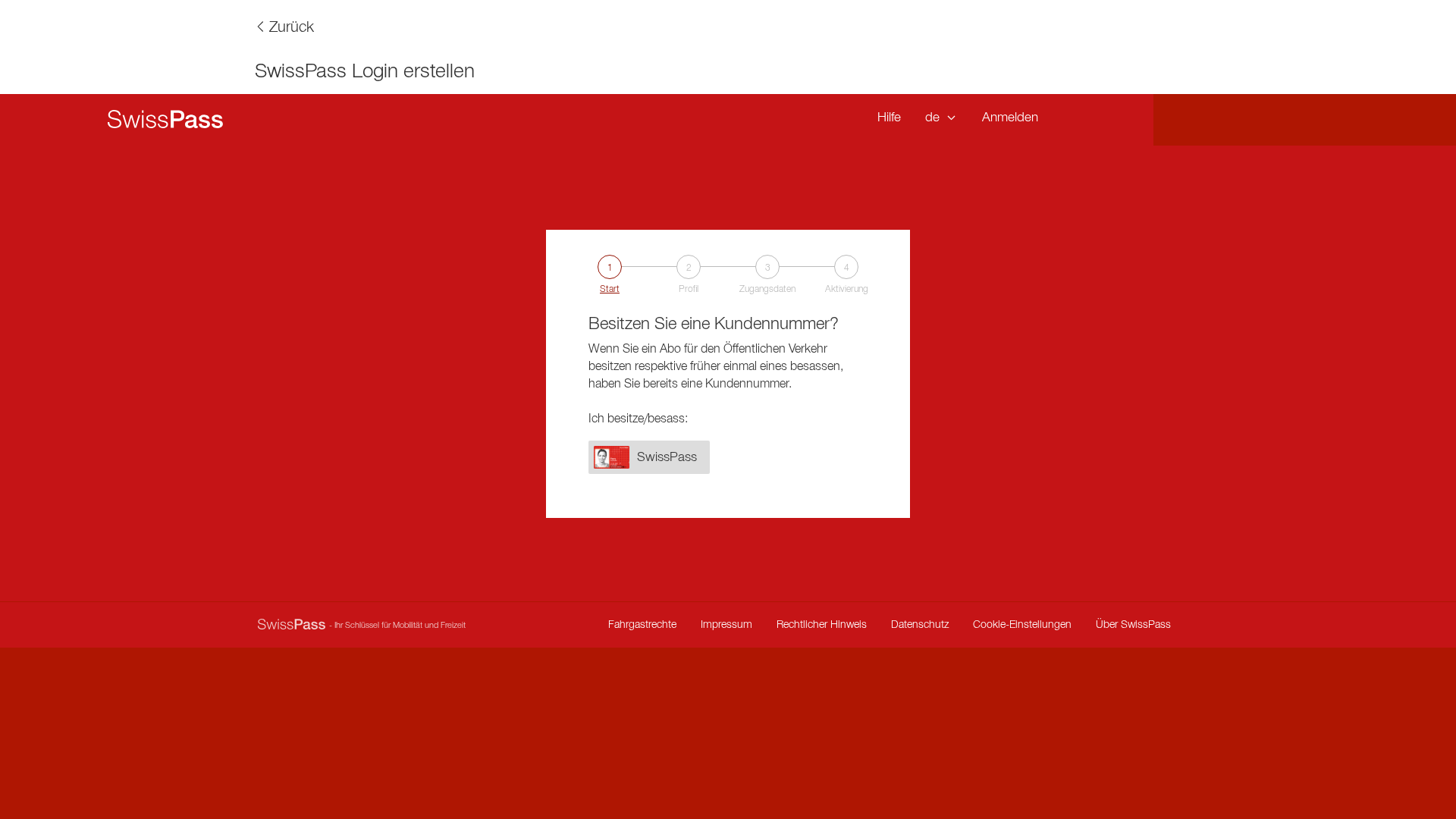Select step 4 Aktivierung in the progress indicator
Screen dimensions: 1456x819
coord(846,275)
